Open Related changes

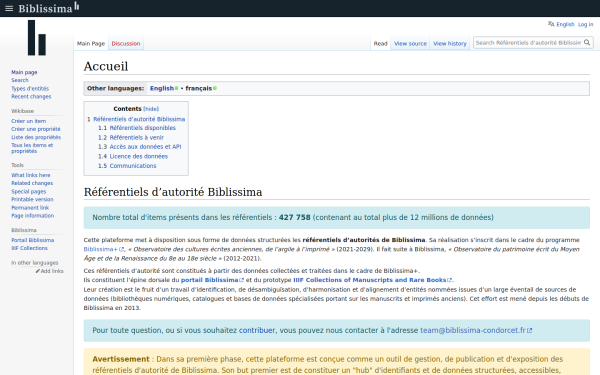(32, 183)
